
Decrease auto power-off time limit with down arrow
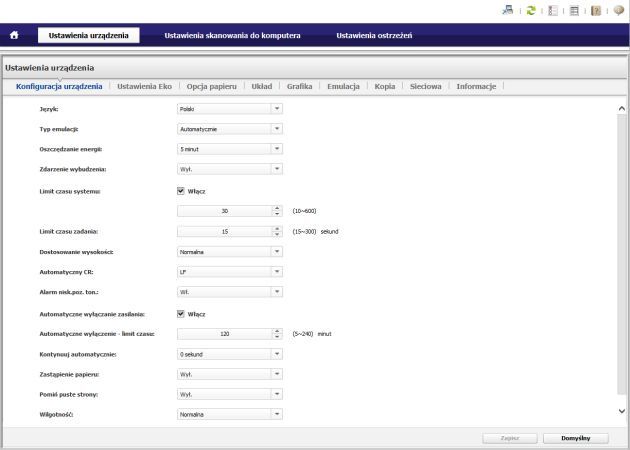[277, 337]
